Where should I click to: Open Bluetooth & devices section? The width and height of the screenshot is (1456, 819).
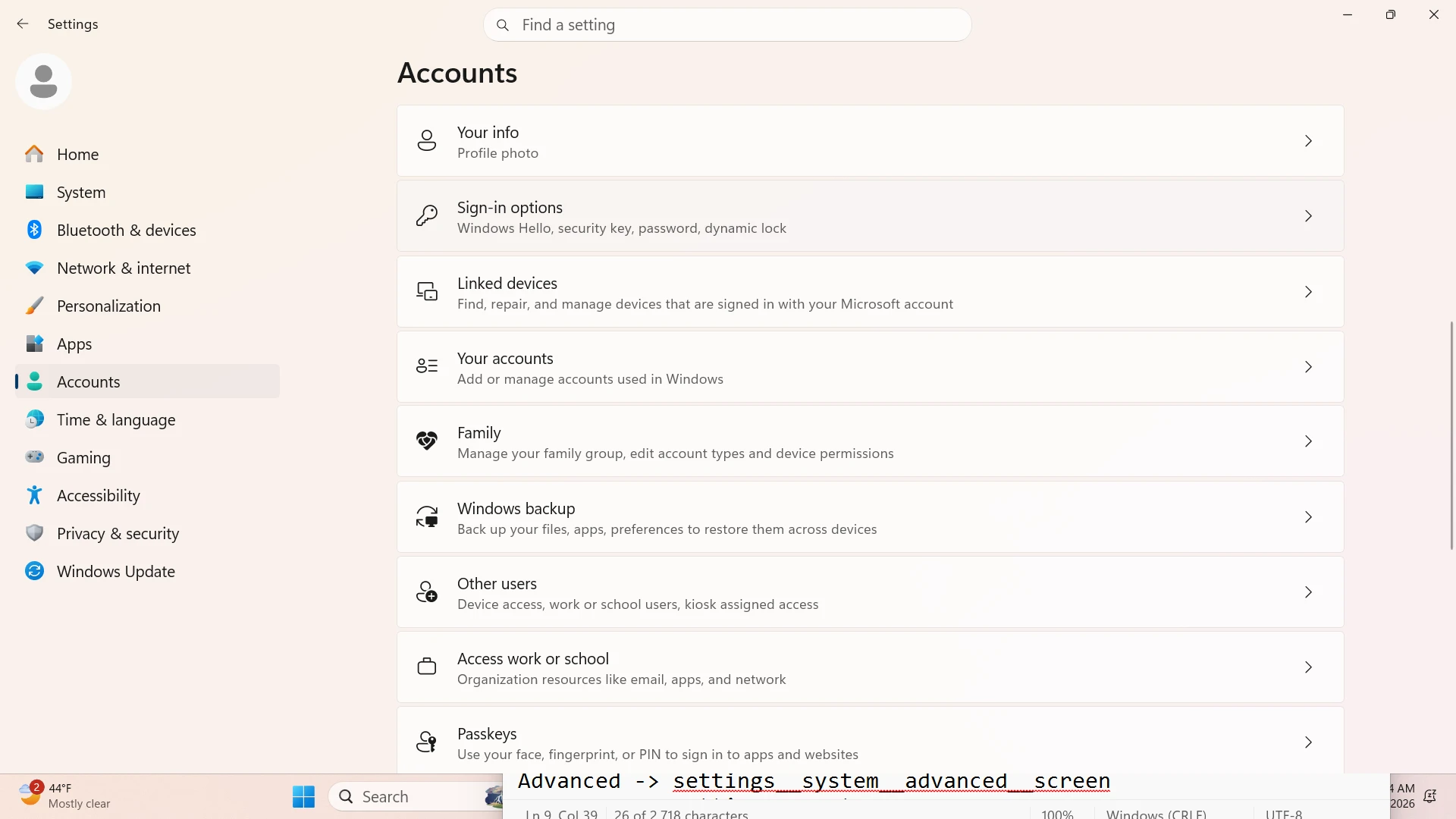pos(147,230)
